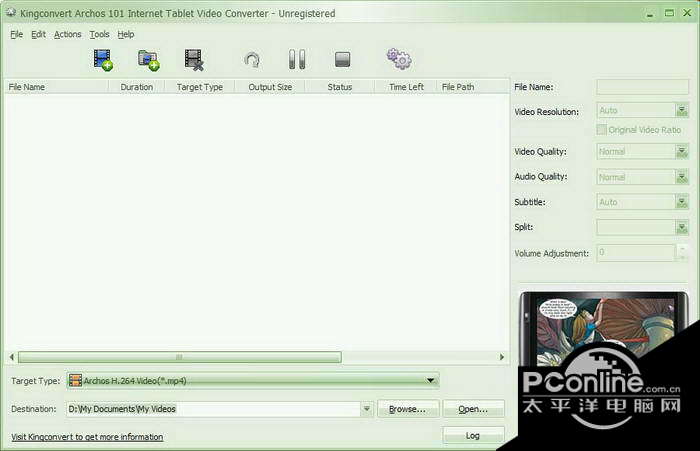Click the Status column header
Image resolution: width=700 pixels, height=451 pixels.
click(340, 87)
